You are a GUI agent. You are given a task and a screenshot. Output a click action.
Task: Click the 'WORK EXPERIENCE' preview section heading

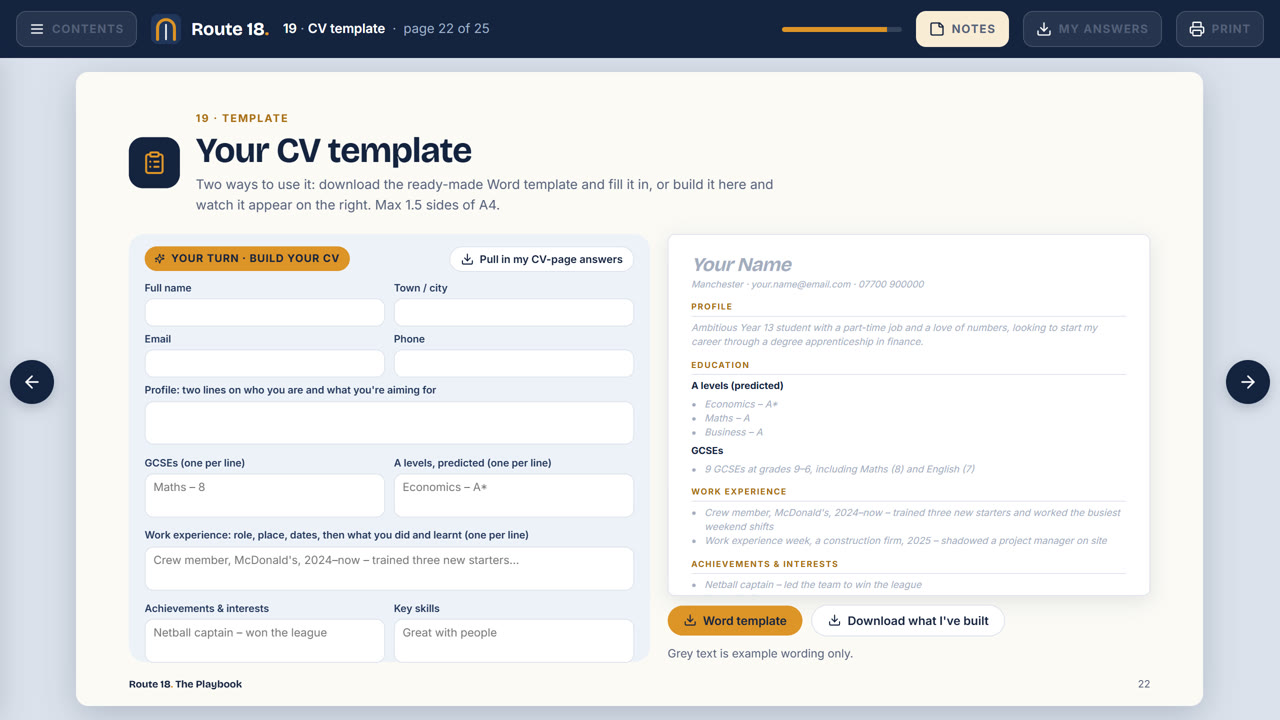point(739,491)
